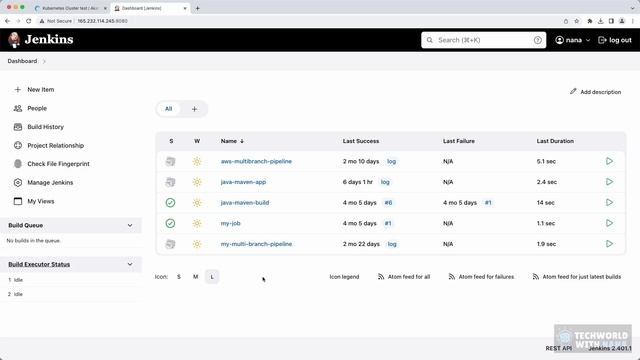Set icon size to L
The height and width of the screenshot is (360, 640).
212,277
